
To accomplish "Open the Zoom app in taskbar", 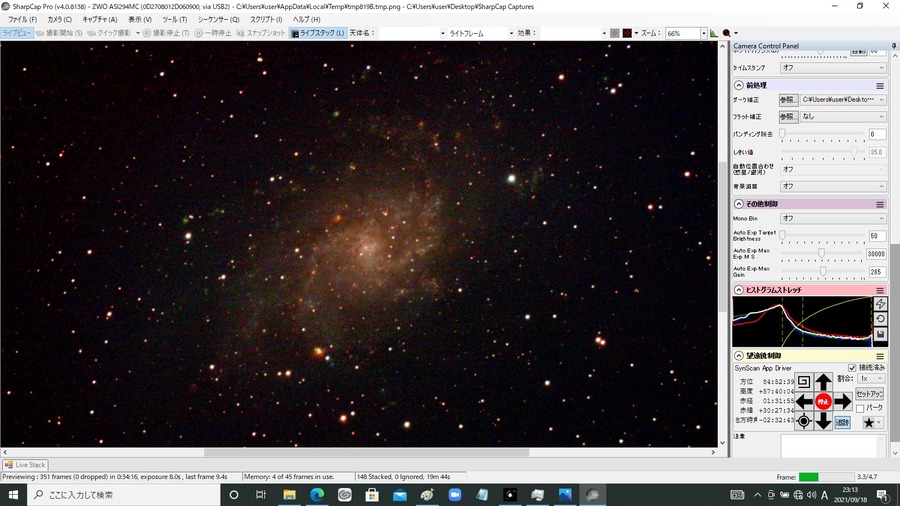I will [x=455, y=495].
